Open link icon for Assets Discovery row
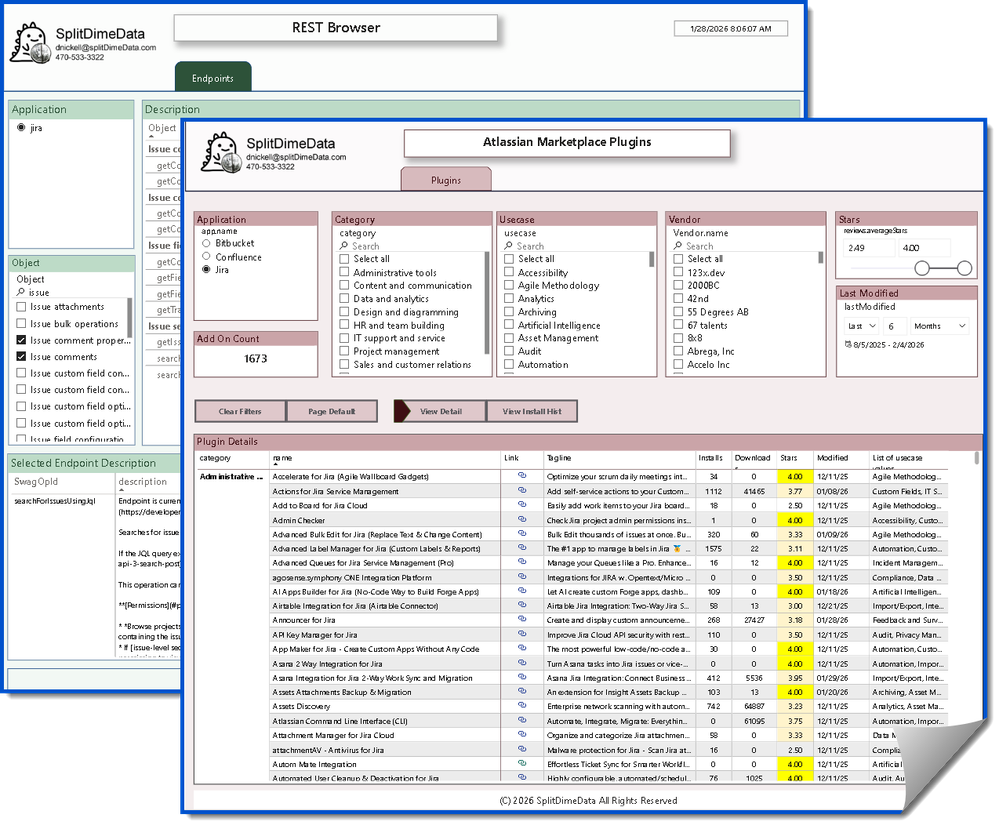The image size is (999, 826). (x=522, y=706)
